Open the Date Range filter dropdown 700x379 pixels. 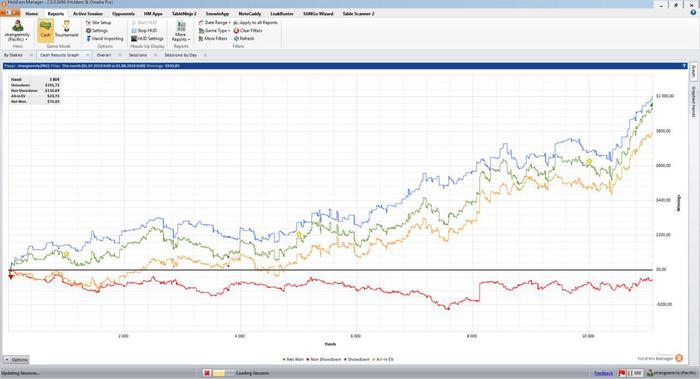click(x=214, y=22)
